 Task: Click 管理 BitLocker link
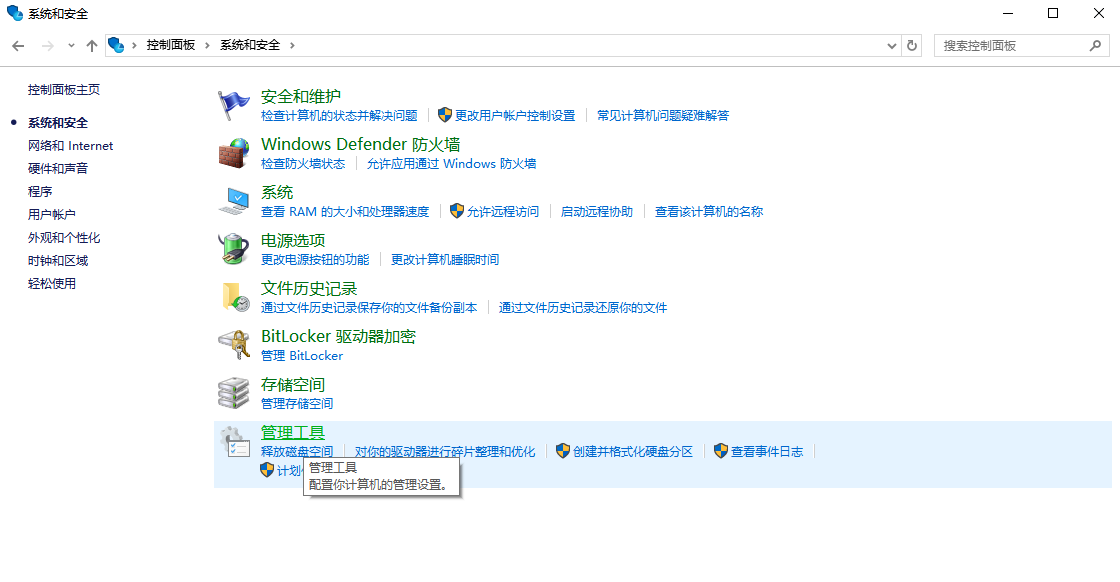pos(301,356)
